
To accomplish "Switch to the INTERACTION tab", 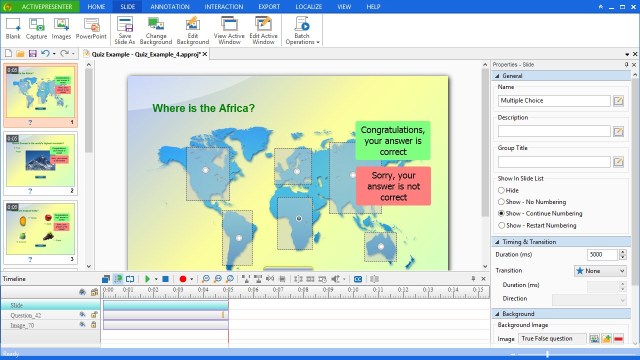I will pos(224,7).
